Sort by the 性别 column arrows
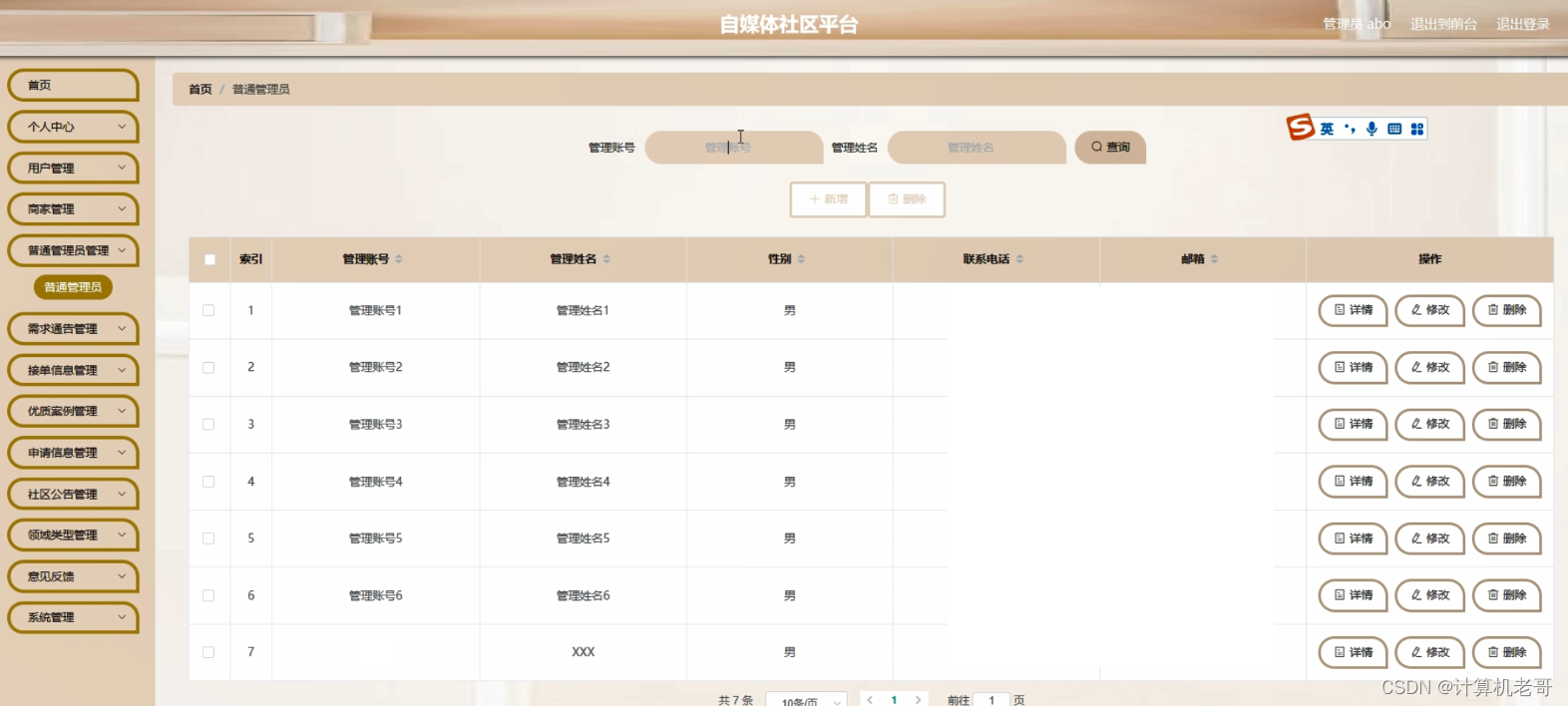1568x706 pixels. pos(801,259)
